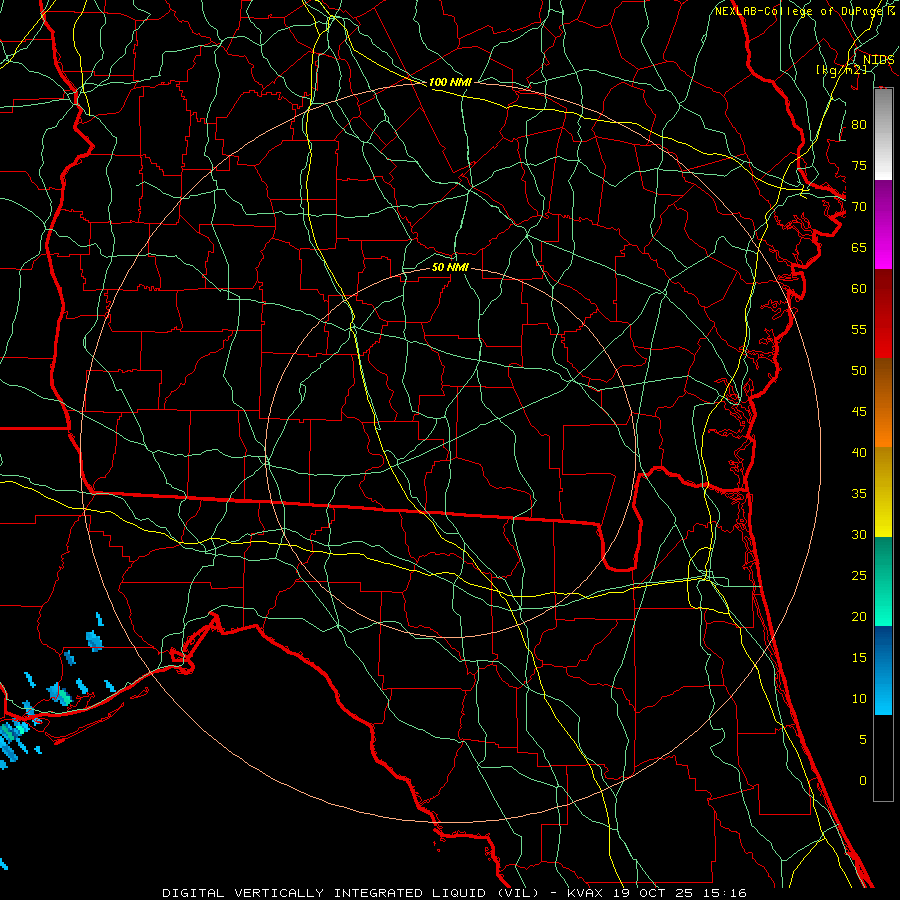The height and width of the screenshot is (900, 900).
Task: Click the 0 value on the color scale
Action: click(x=863, y=781)
